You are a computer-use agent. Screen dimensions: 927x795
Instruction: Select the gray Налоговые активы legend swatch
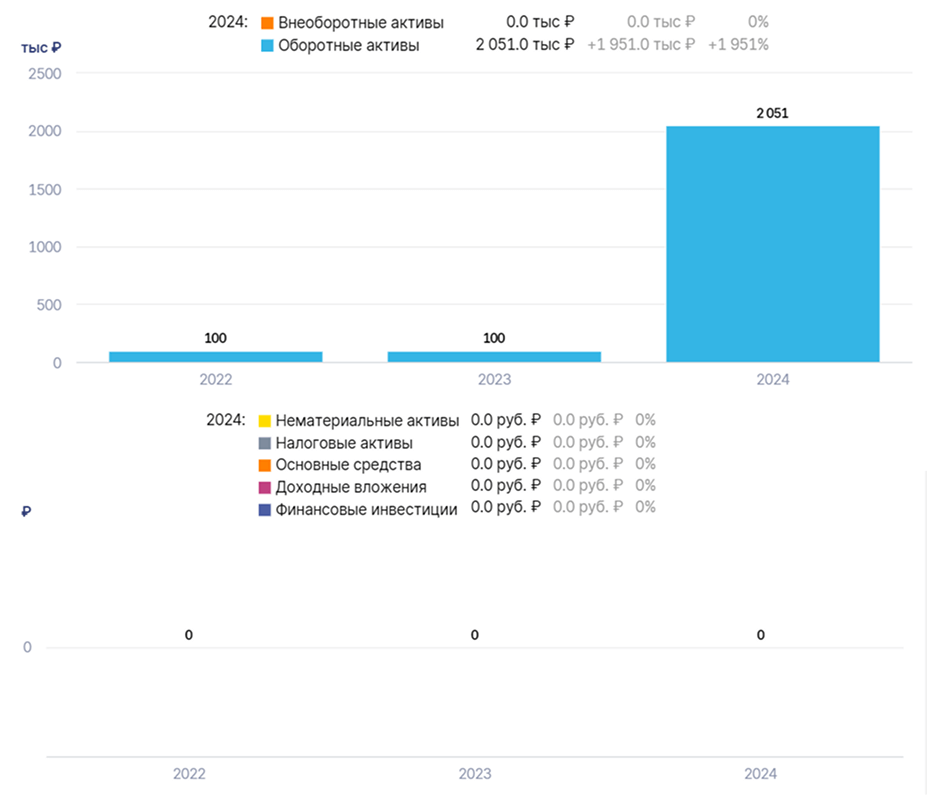pyautogui.click(x=265, y=443)
